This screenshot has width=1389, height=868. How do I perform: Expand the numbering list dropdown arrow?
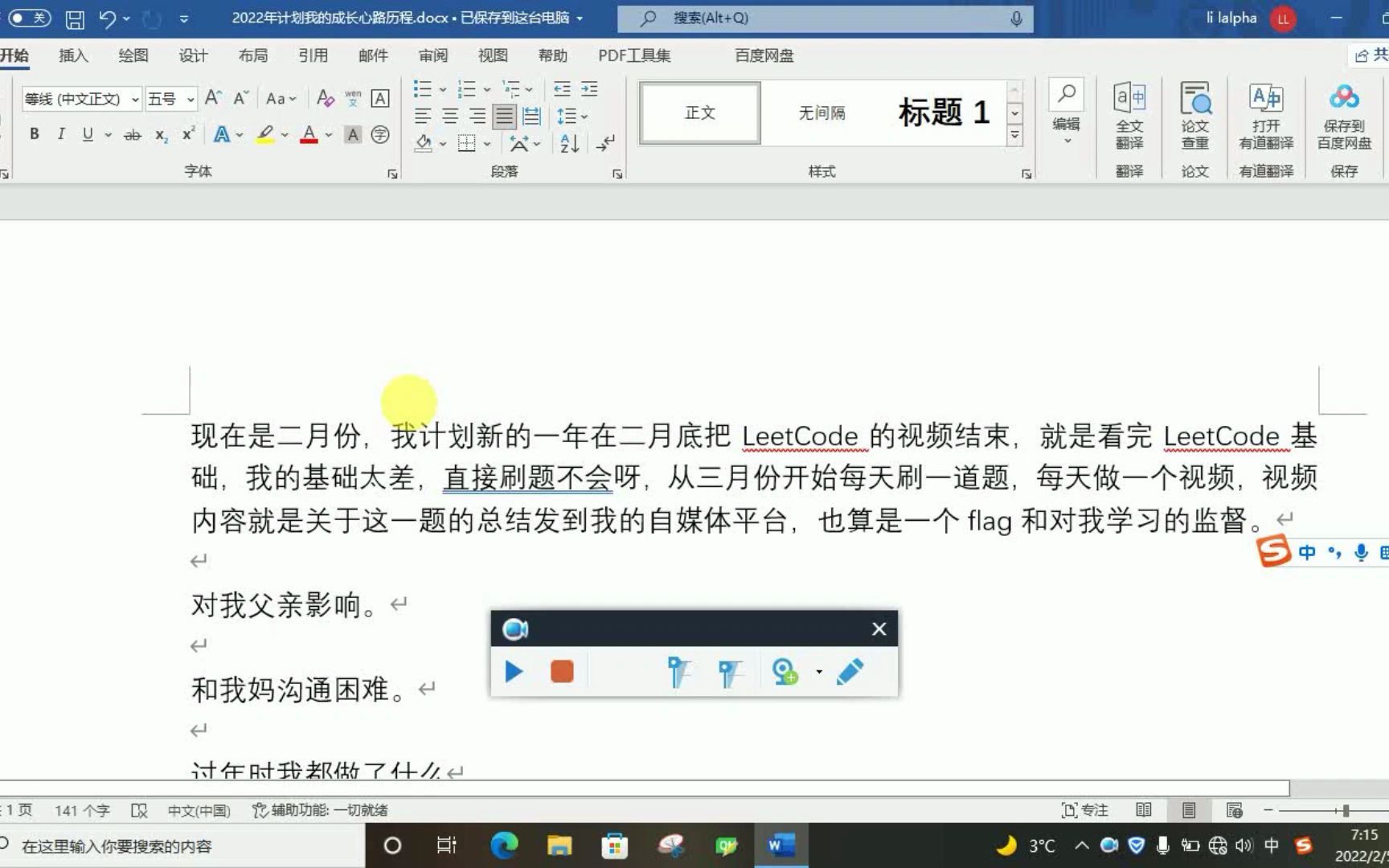coord(486,89)
